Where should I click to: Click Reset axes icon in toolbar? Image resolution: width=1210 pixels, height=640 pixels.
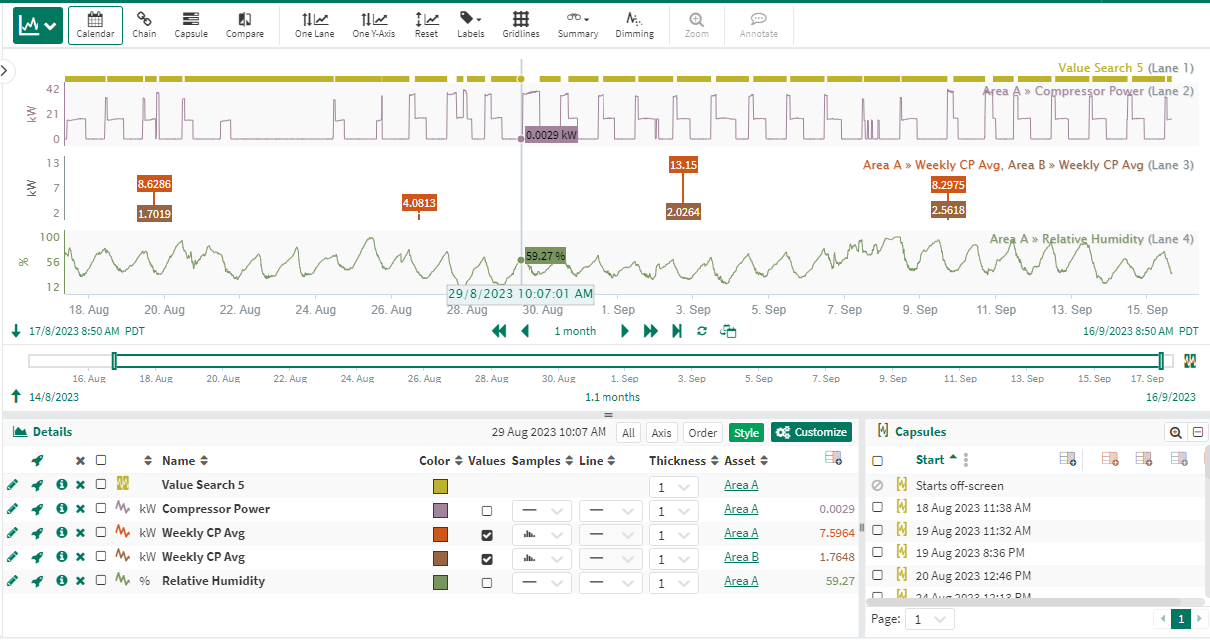(426, 24)
